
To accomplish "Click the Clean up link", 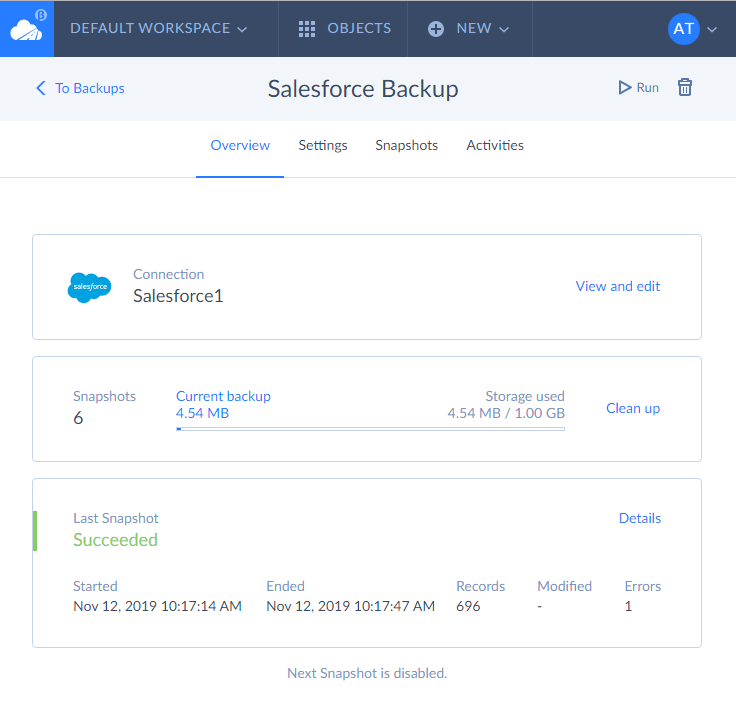I will [633, 408].
